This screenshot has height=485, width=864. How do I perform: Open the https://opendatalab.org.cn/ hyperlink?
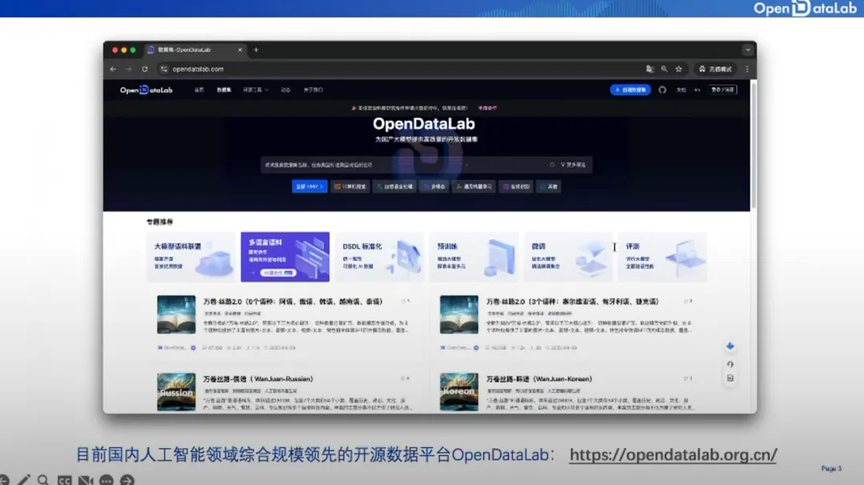coord(673,455)
